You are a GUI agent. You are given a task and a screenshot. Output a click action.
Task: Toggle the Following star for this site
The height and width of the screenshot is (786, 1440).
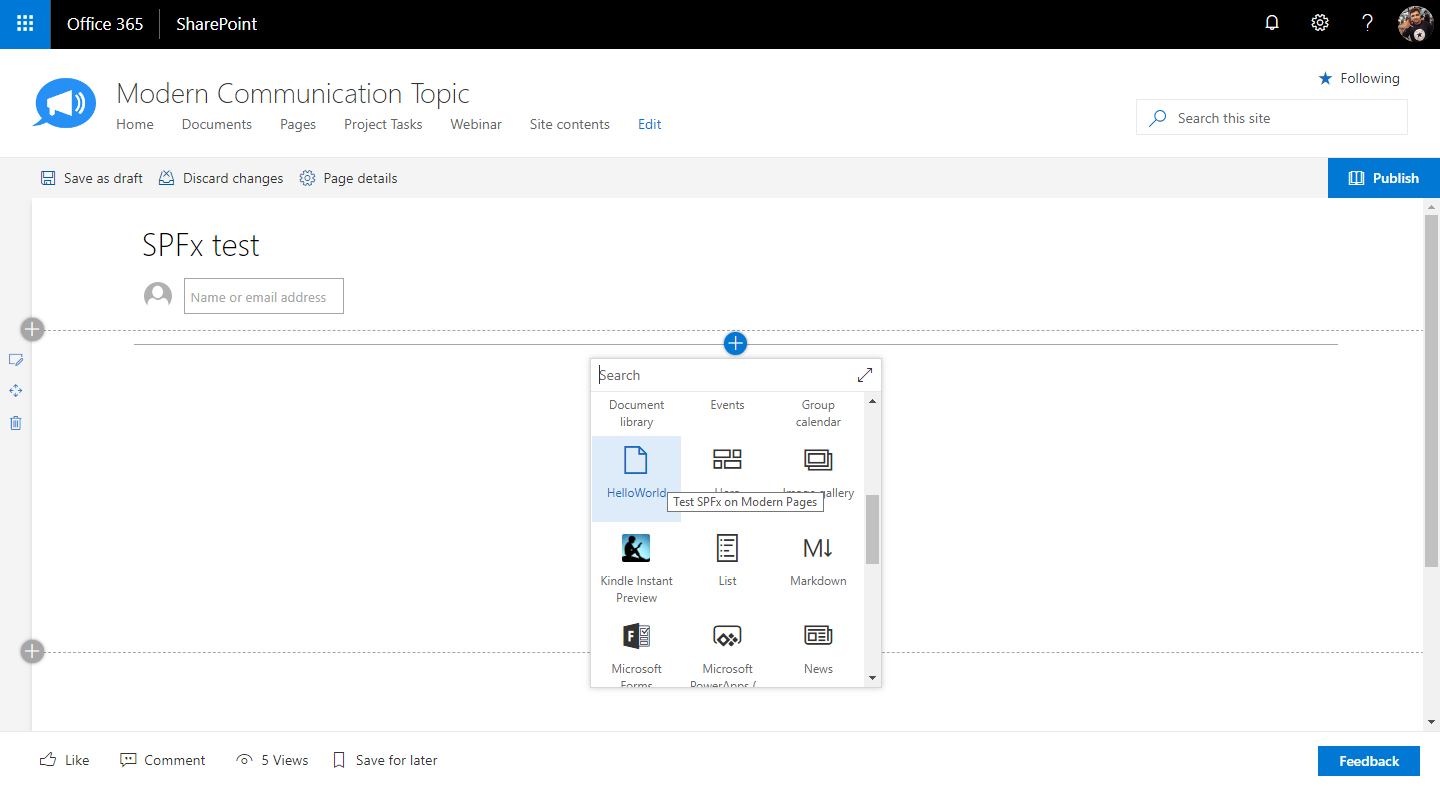tap(1358, 78)
